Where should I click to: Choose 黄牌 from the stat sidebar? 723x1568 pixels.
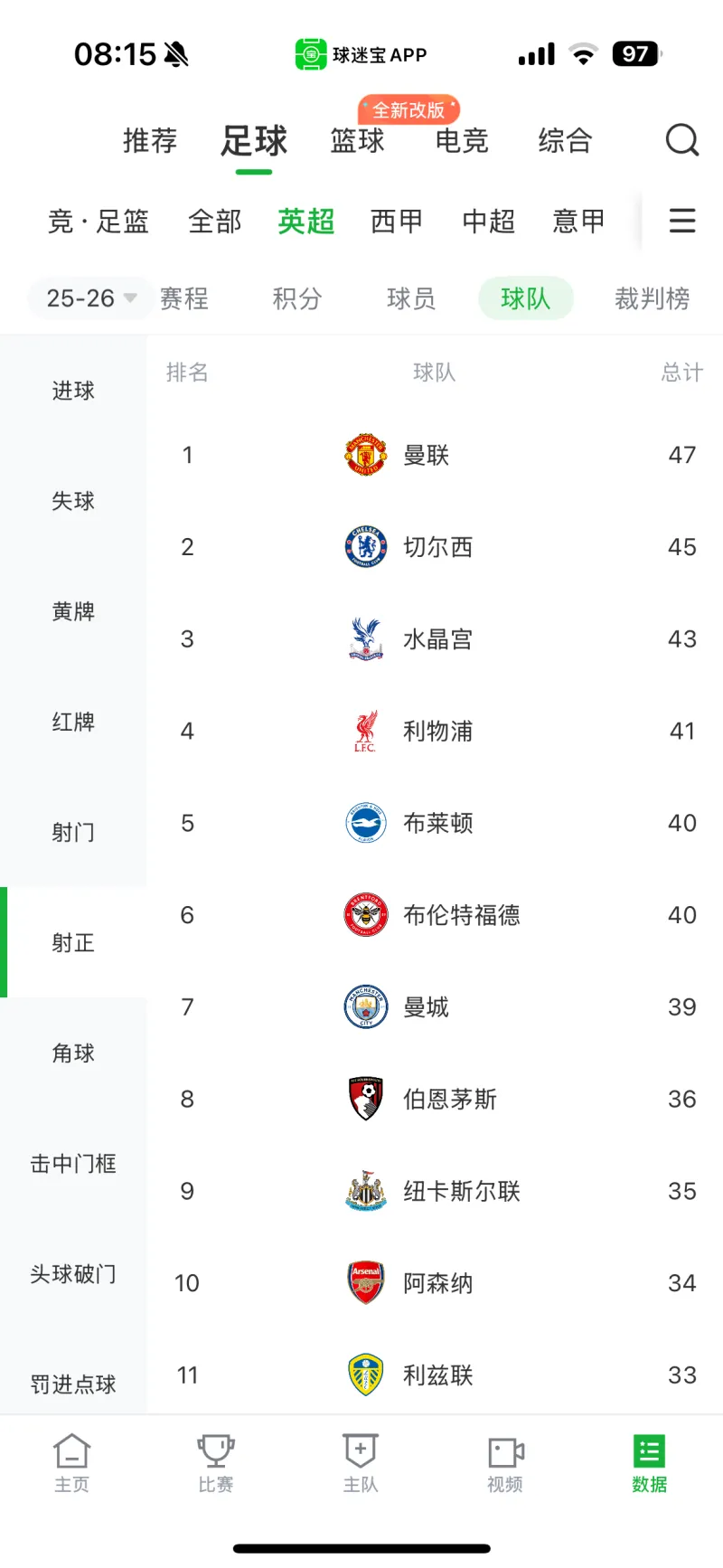coord(73,611)
